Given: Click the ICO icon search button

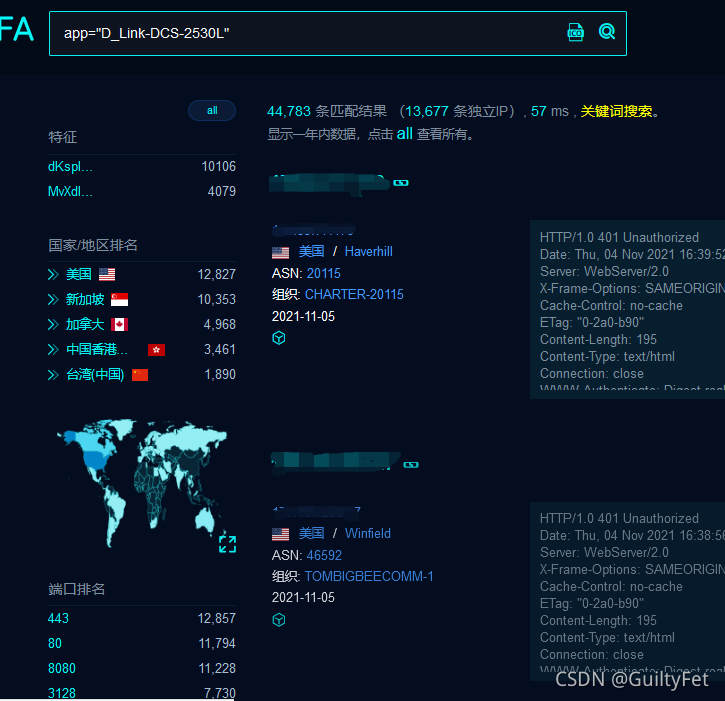Looking at the screenshot, I should tap(575, 32).
